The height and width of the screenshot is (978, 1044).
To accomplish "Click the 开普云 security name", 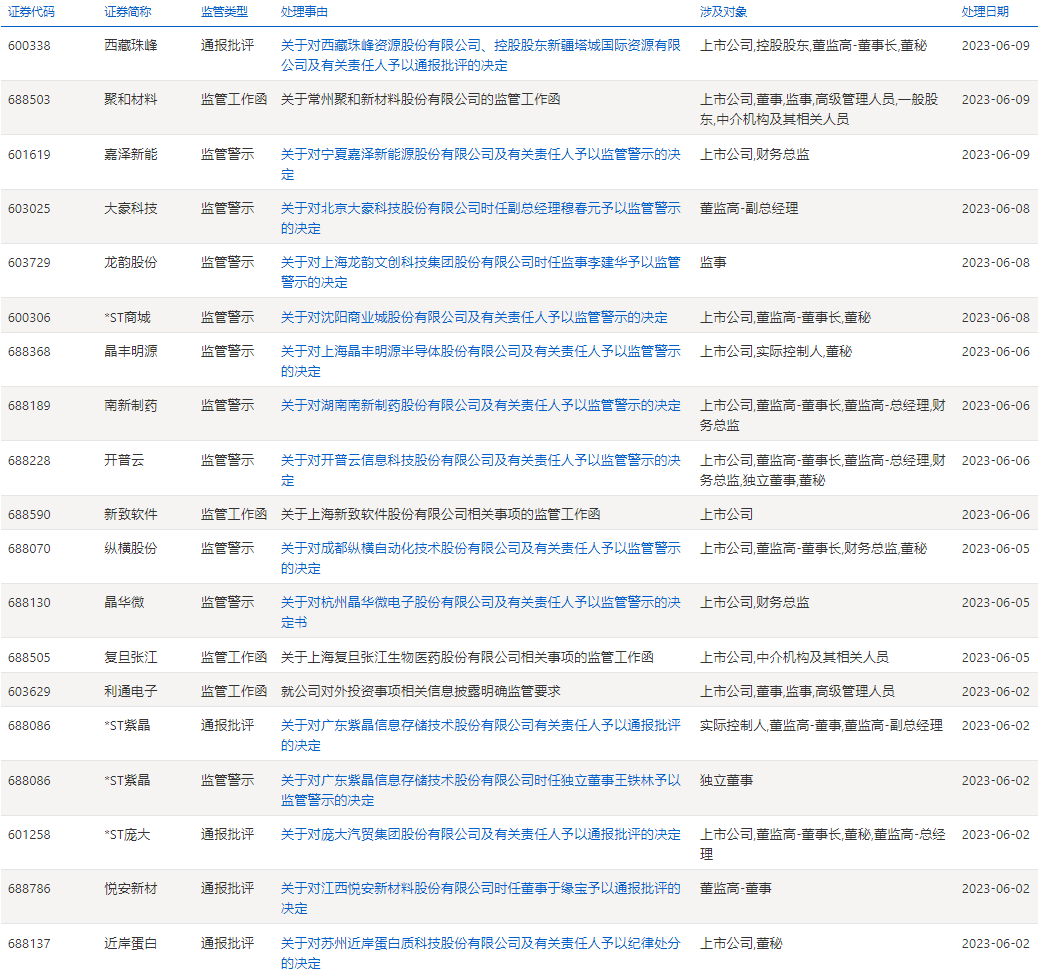I will pyautogui.click(x=124, y=461).
